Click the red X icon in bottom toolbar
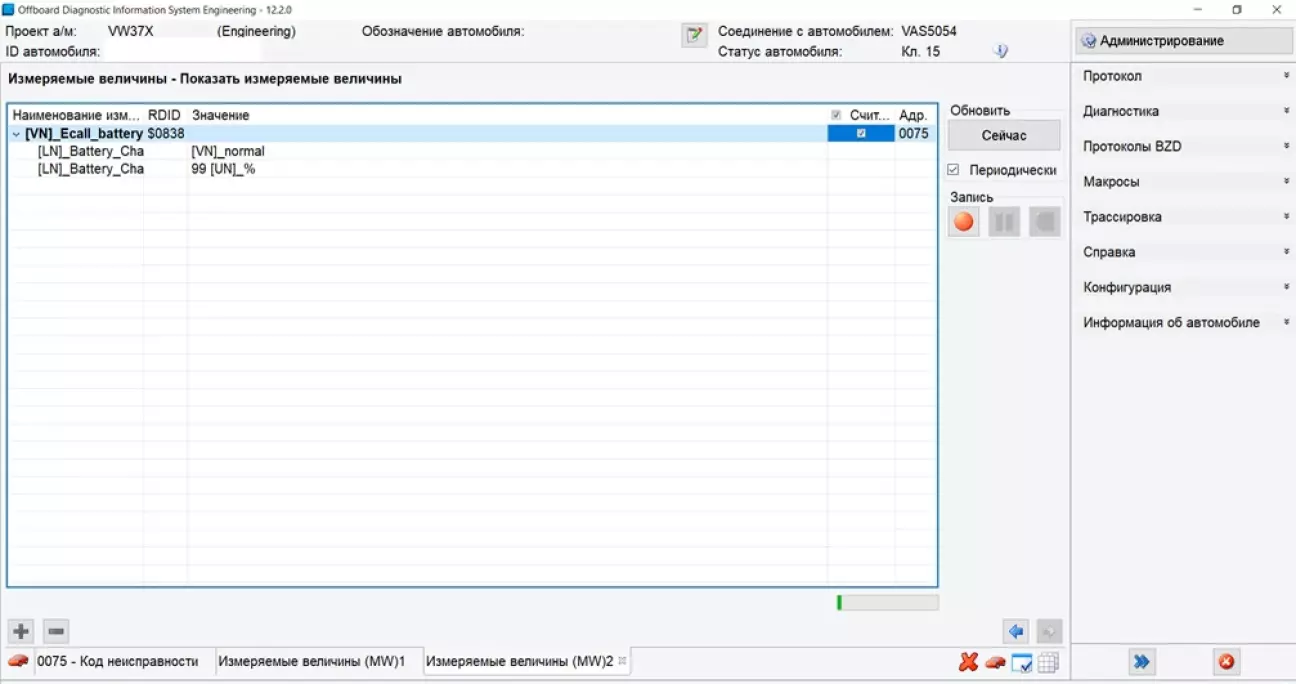 pyautogui.click(x=968, y=662)
